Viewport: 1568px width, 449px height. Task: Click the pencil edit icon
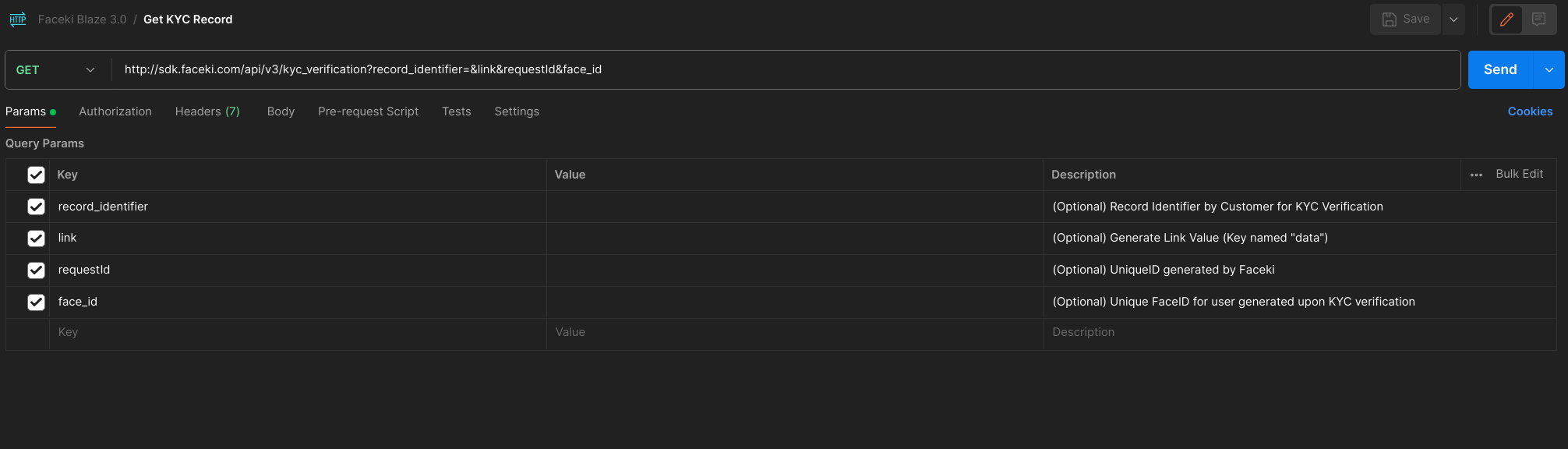click(x=1506, y=19)
